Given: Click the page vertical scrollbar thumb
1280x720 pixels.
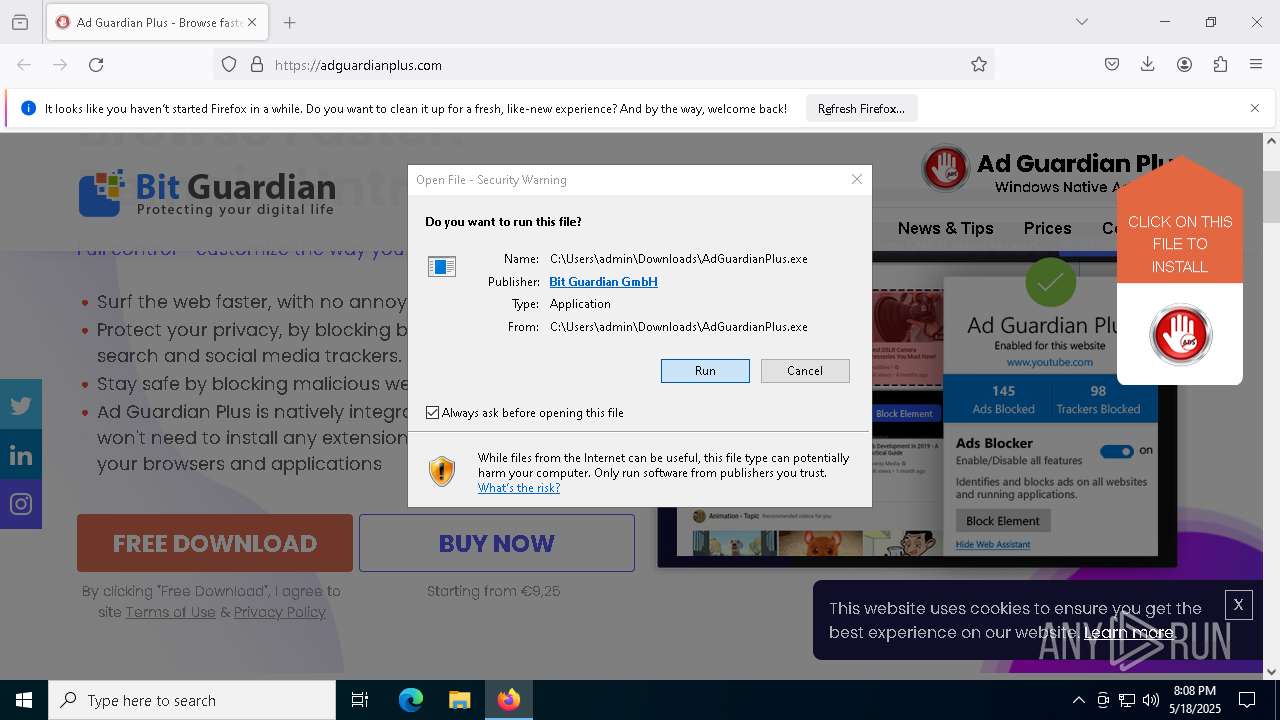Looking at the screenshot, I should 1271,196.
